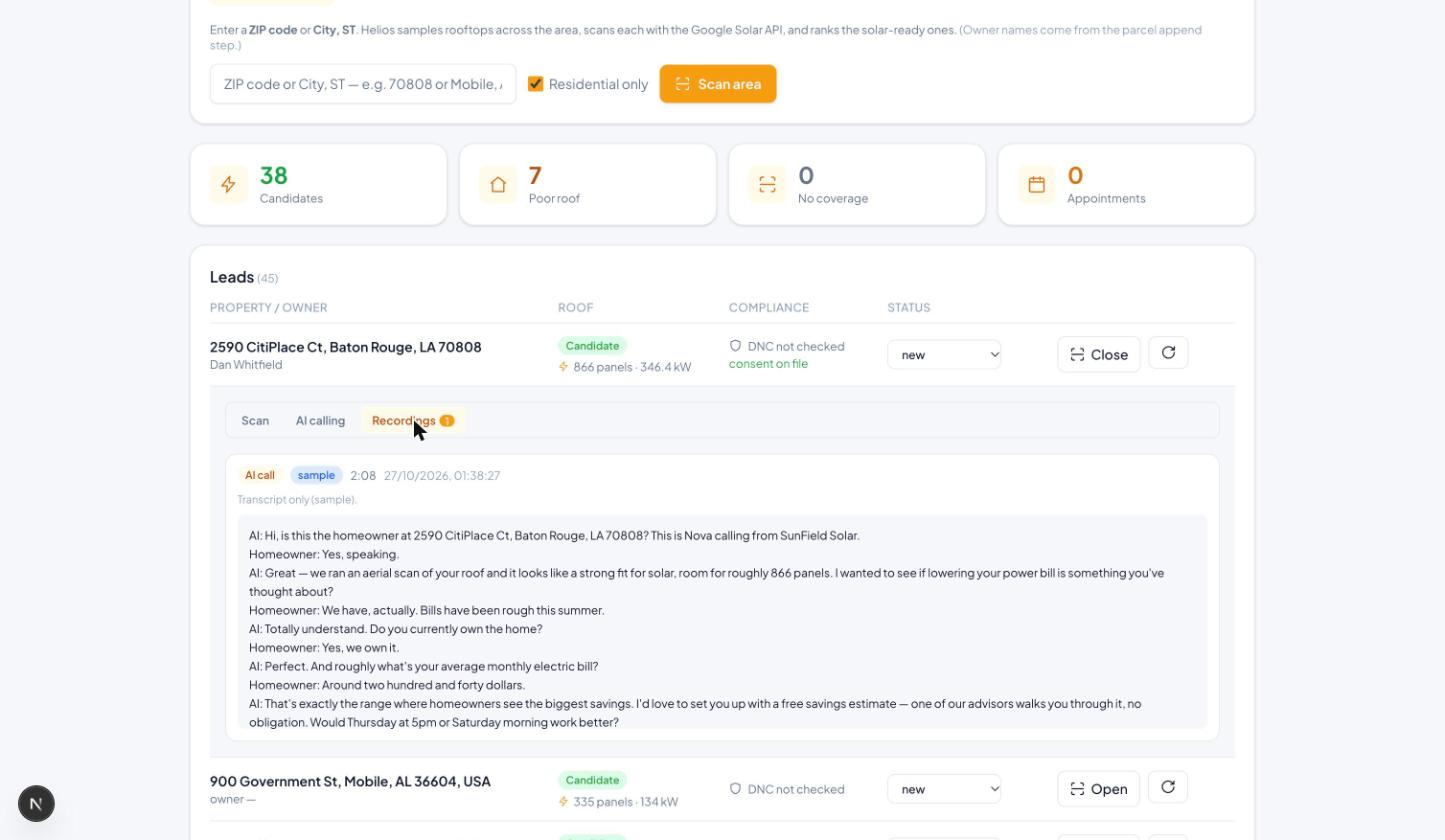Screen dimensions: 1445x840
Task: Click the 2590 CitiPlace Ct address
Action: point(346,347)
